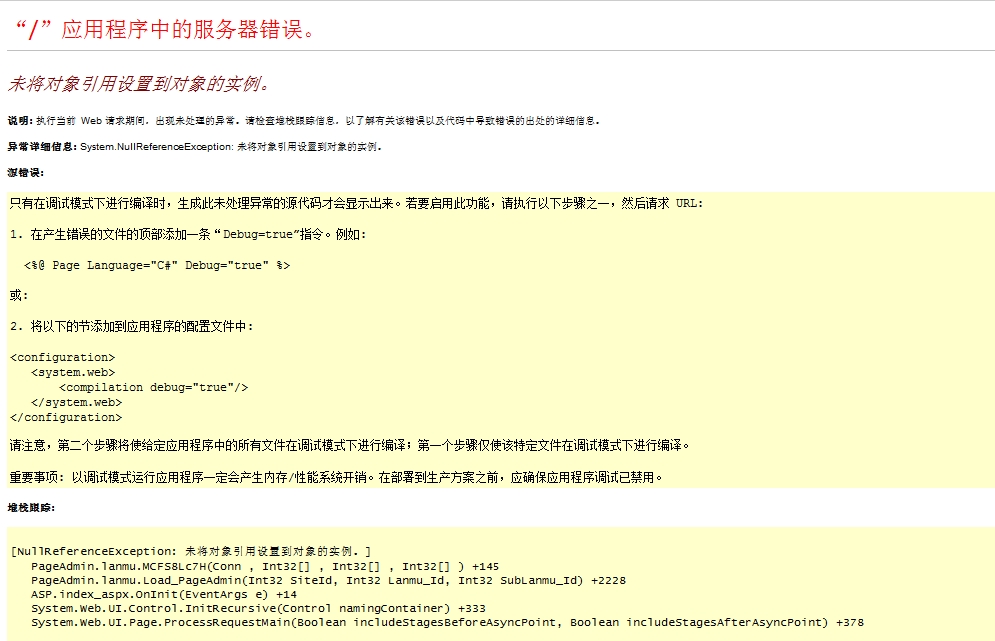995x641 pixels.
Task: Click the opening <configuration> tag line
Action: (x=62, y=357)
